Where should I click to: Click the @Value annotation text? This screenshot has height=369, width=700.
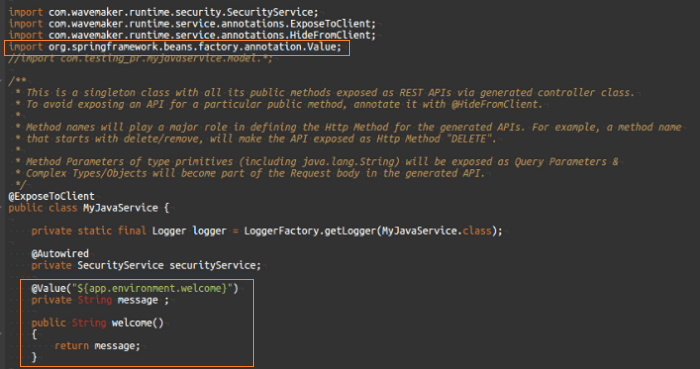[x=48, y=288]
